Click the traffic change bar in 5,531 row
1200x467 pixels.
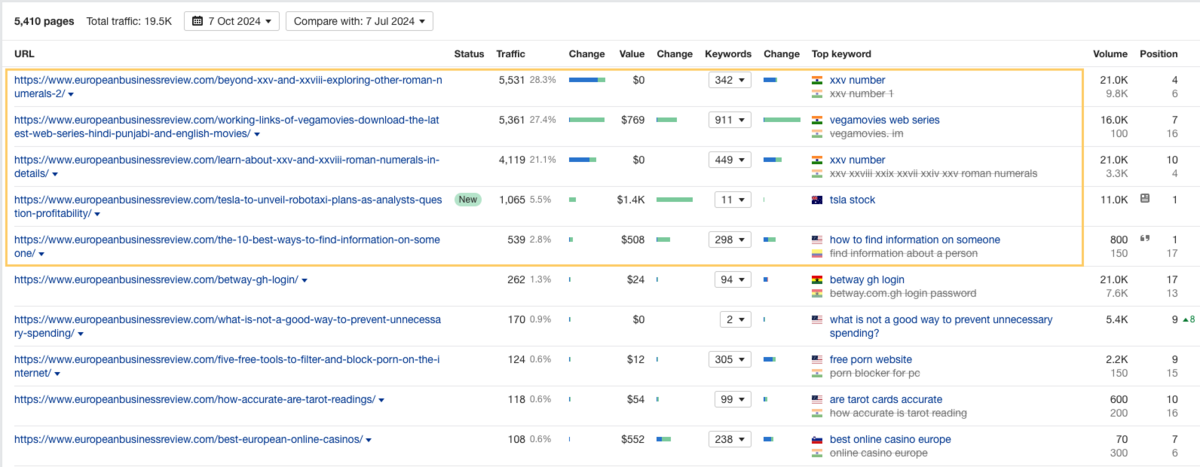click(x=587, y=80)
